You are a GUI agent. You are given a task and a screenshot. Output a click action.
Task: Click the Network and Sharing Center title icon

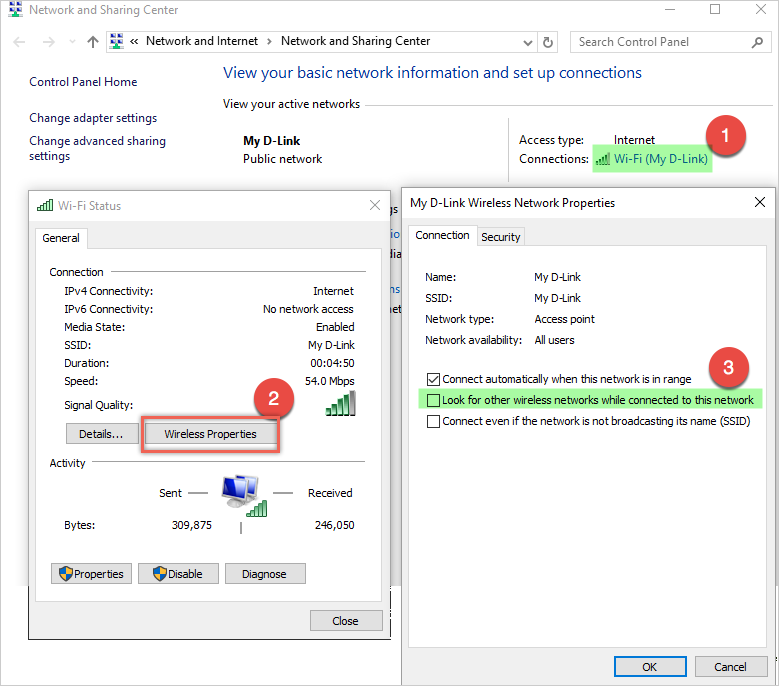(16, 9)
